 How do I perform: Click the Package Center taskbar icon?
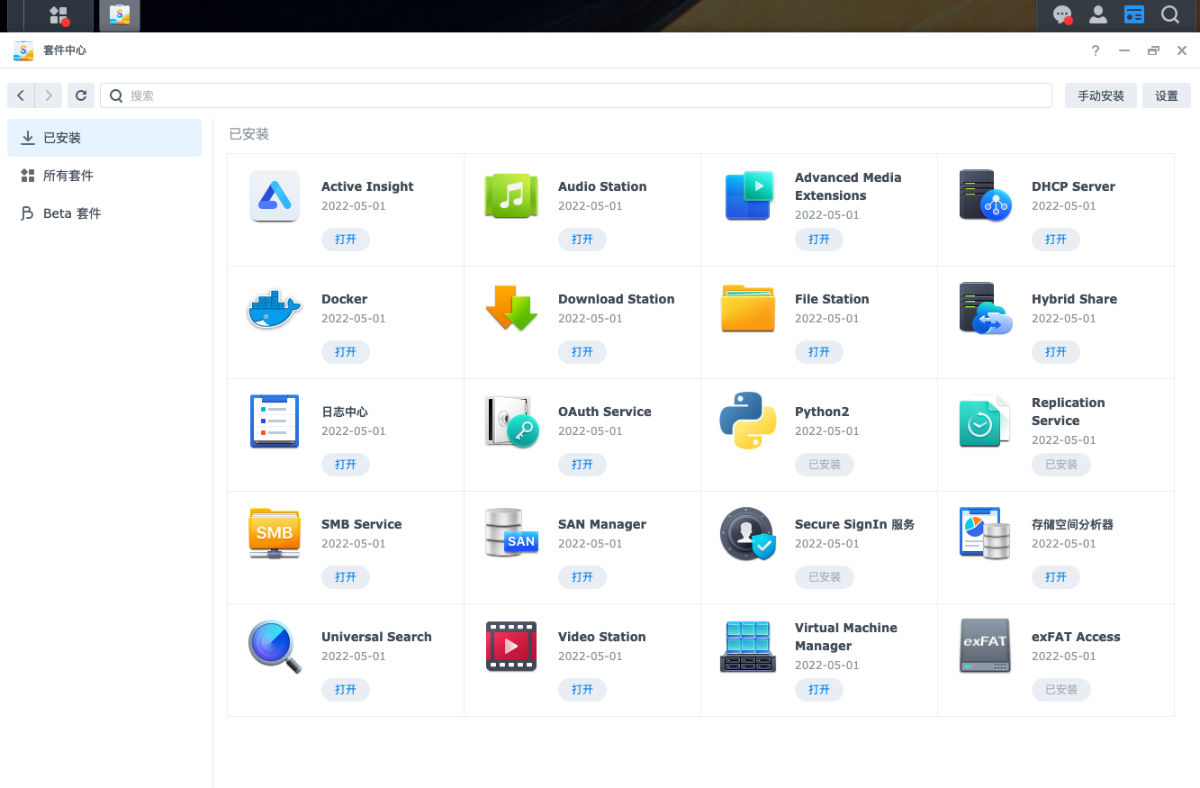click(x=119, y=15)
